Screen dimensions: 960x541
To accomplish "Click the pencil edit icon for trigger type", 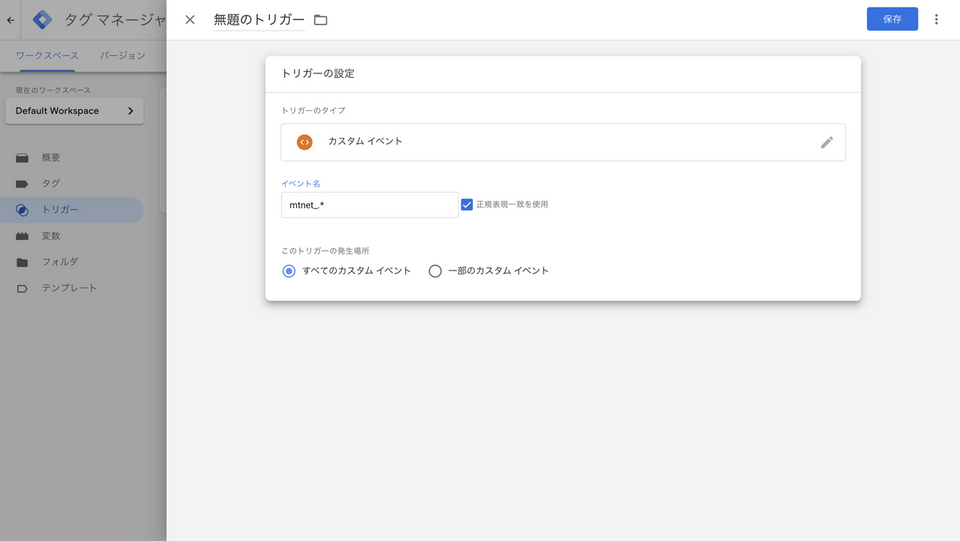I will click(826, 142).
